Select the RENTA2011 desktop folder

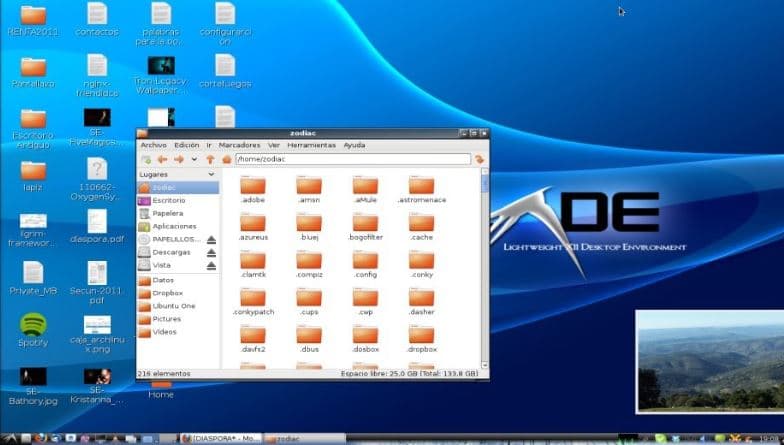[33, 20]
